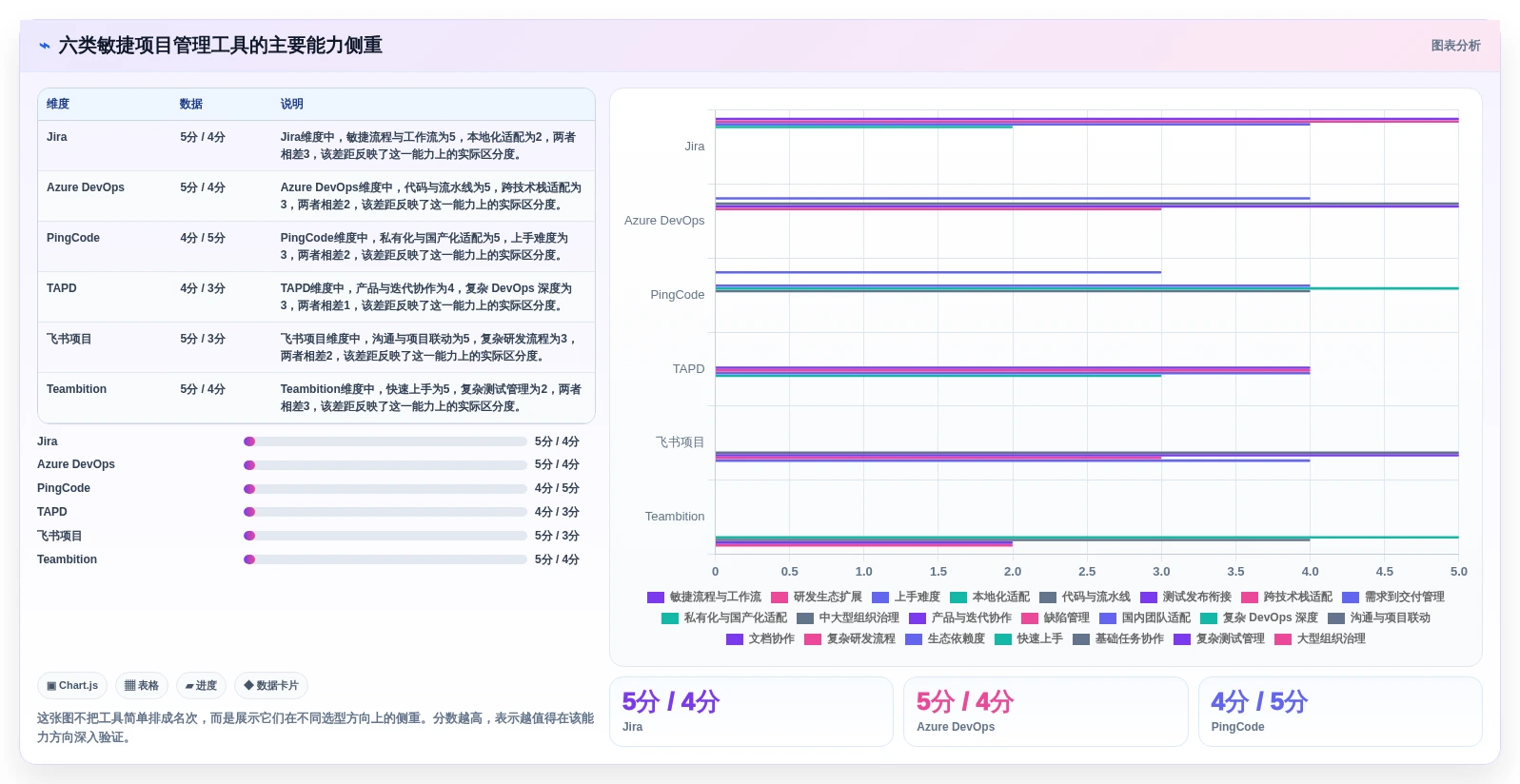This screenshot has height=784, width=1520.
Task: Click the 4分 / 3分 value in TAPD table row
Action: 203,288
